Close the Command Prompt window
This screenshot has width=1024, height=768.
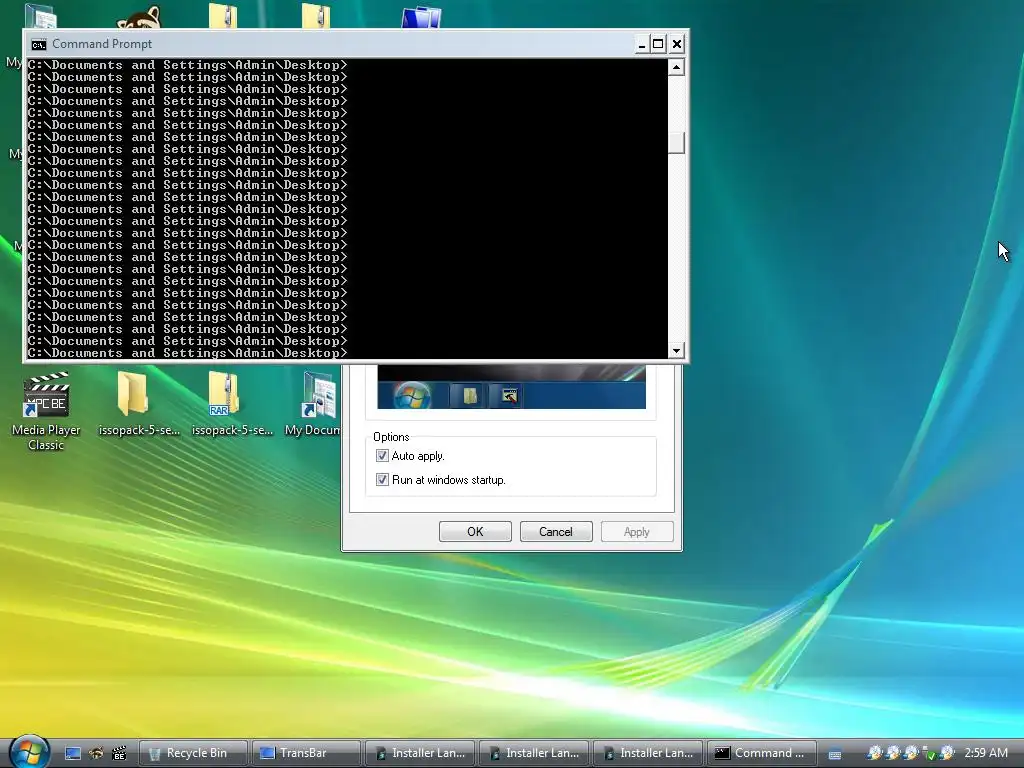pos(677,44)
